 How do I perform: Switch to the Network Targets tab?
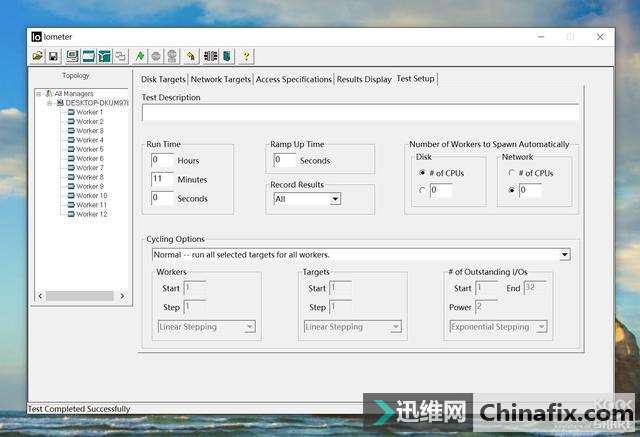click(x=220, y=79)
